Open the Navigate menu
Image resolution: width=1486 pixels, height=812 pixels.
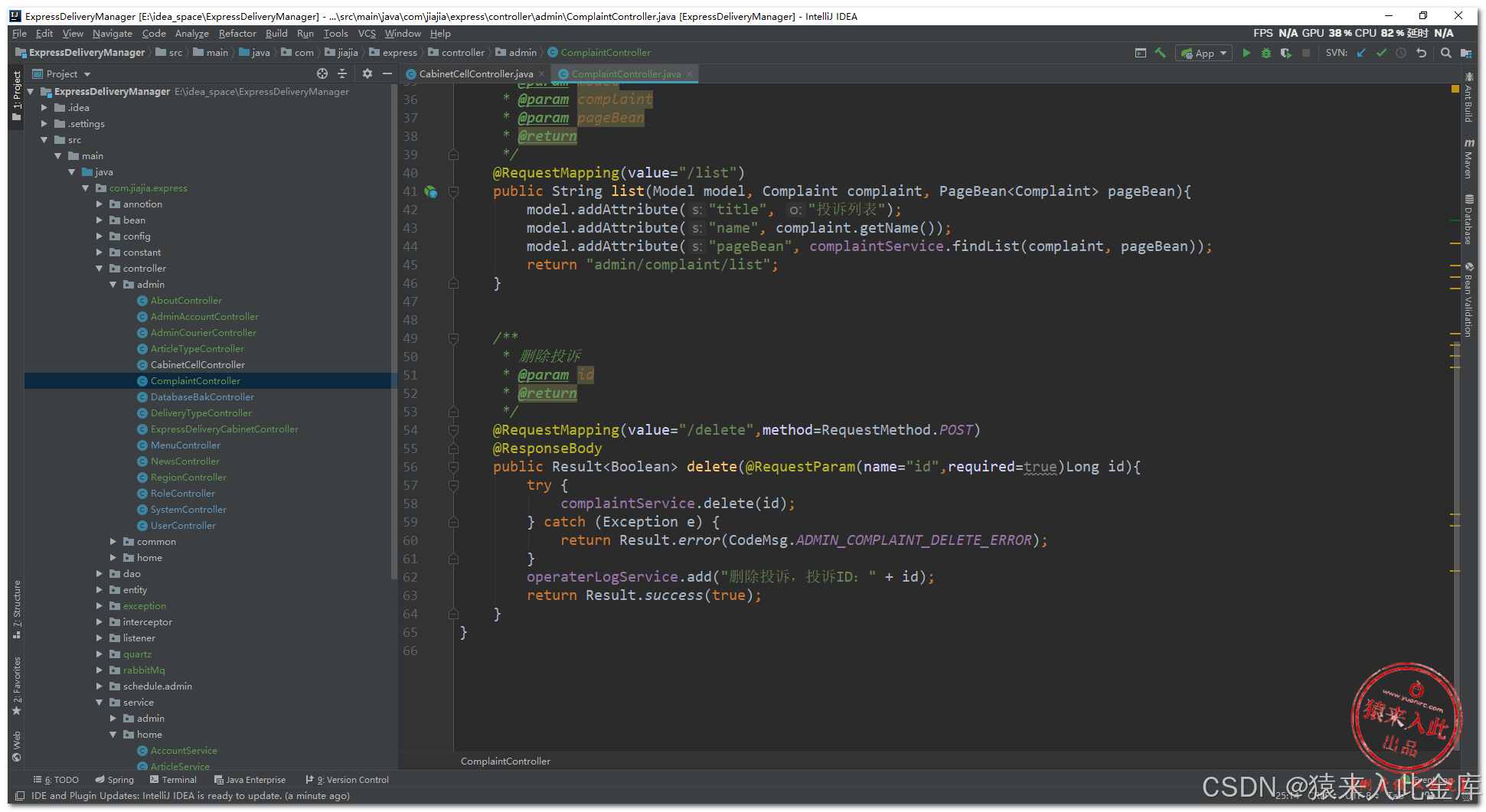coord(113,34)
